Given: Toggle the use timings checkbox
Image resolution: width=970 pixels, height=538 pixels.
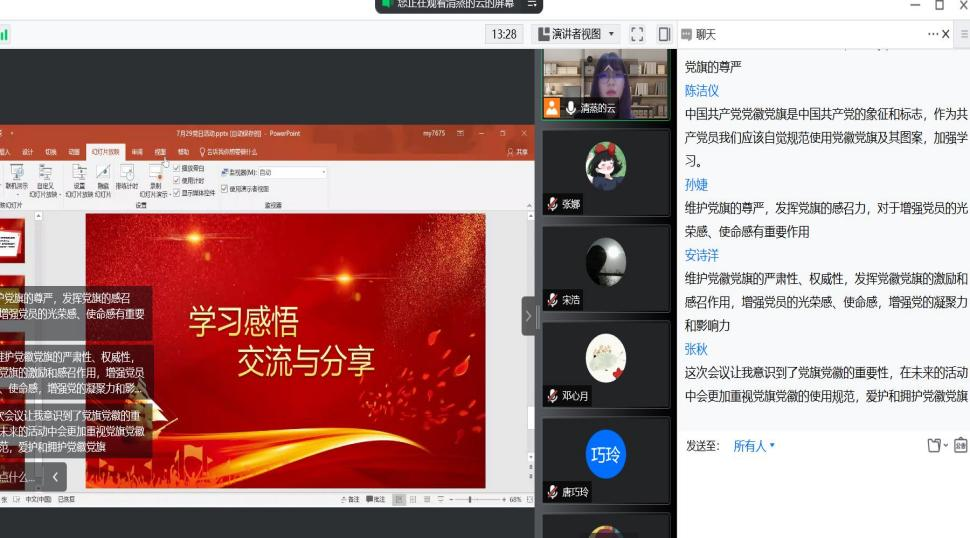Looking at the screenshot, I should coord(177,180).
